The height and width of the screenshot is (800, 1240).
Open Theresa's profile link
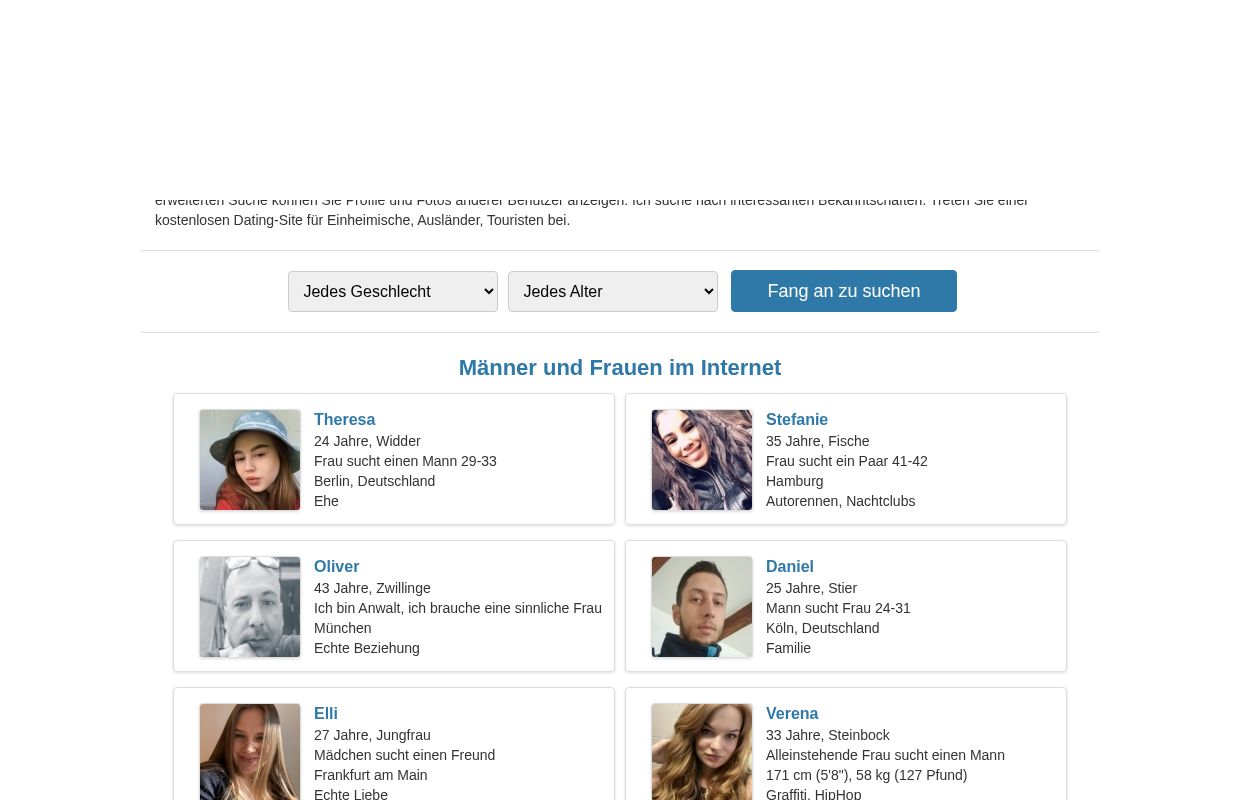click(344, 420)
